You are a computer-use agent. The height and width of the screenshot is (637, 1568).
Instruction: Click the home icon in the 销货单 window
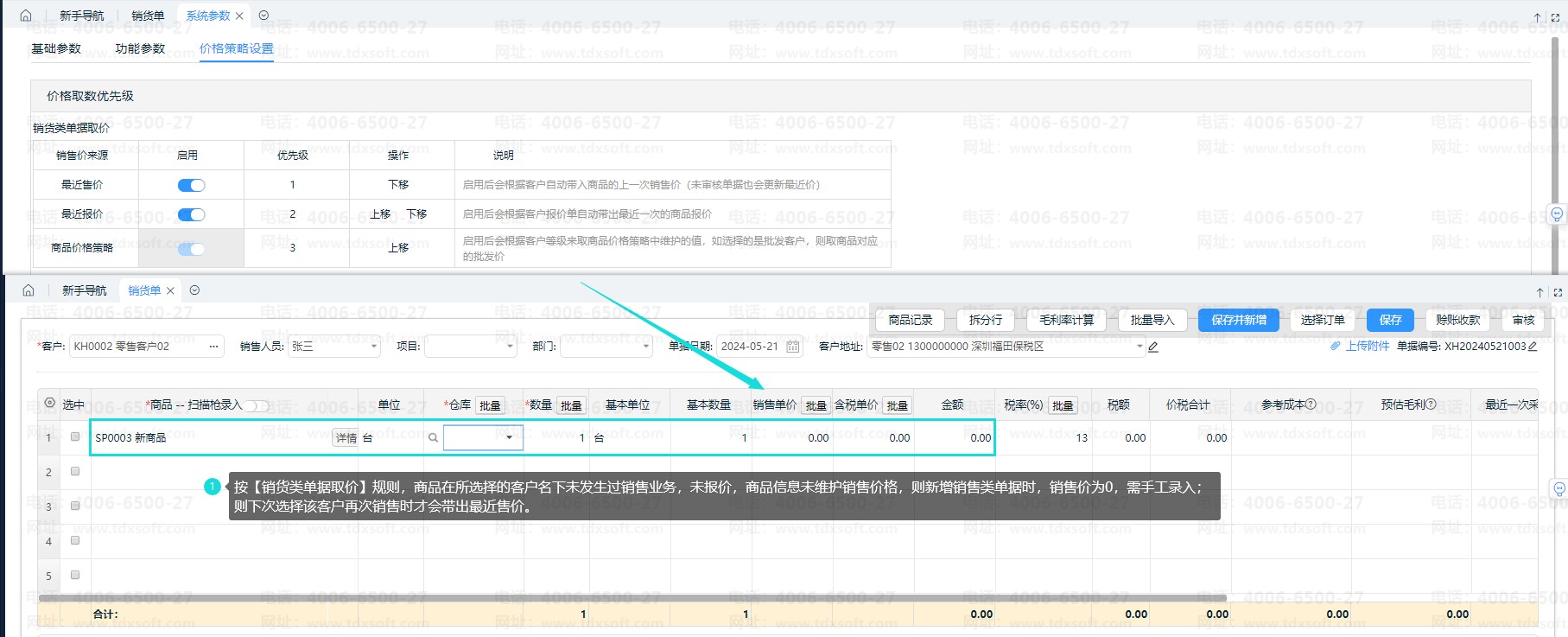[x=29, y=290]
